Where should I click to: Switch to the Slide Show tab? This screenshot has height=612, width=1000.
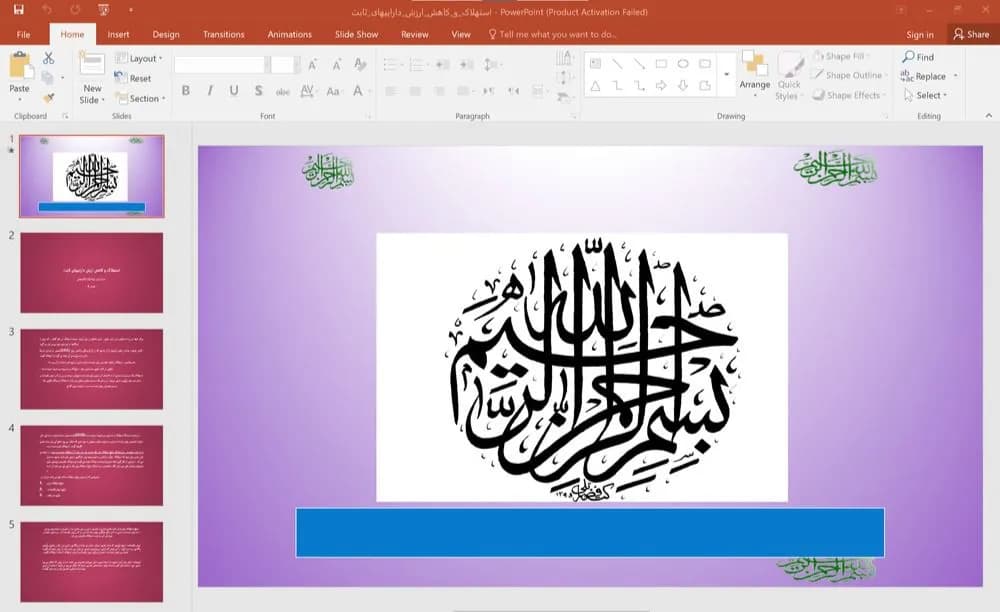click(357, 34)
